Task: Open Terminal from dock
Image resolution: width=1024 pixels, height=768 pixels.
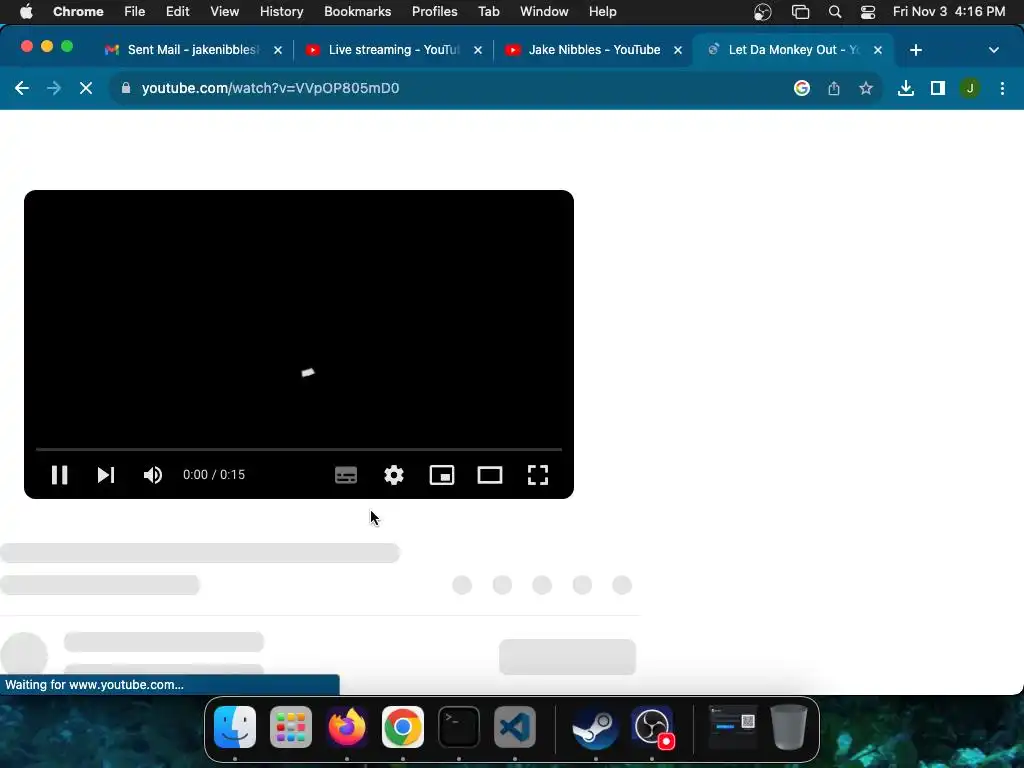Action: [x=459, y=727]
